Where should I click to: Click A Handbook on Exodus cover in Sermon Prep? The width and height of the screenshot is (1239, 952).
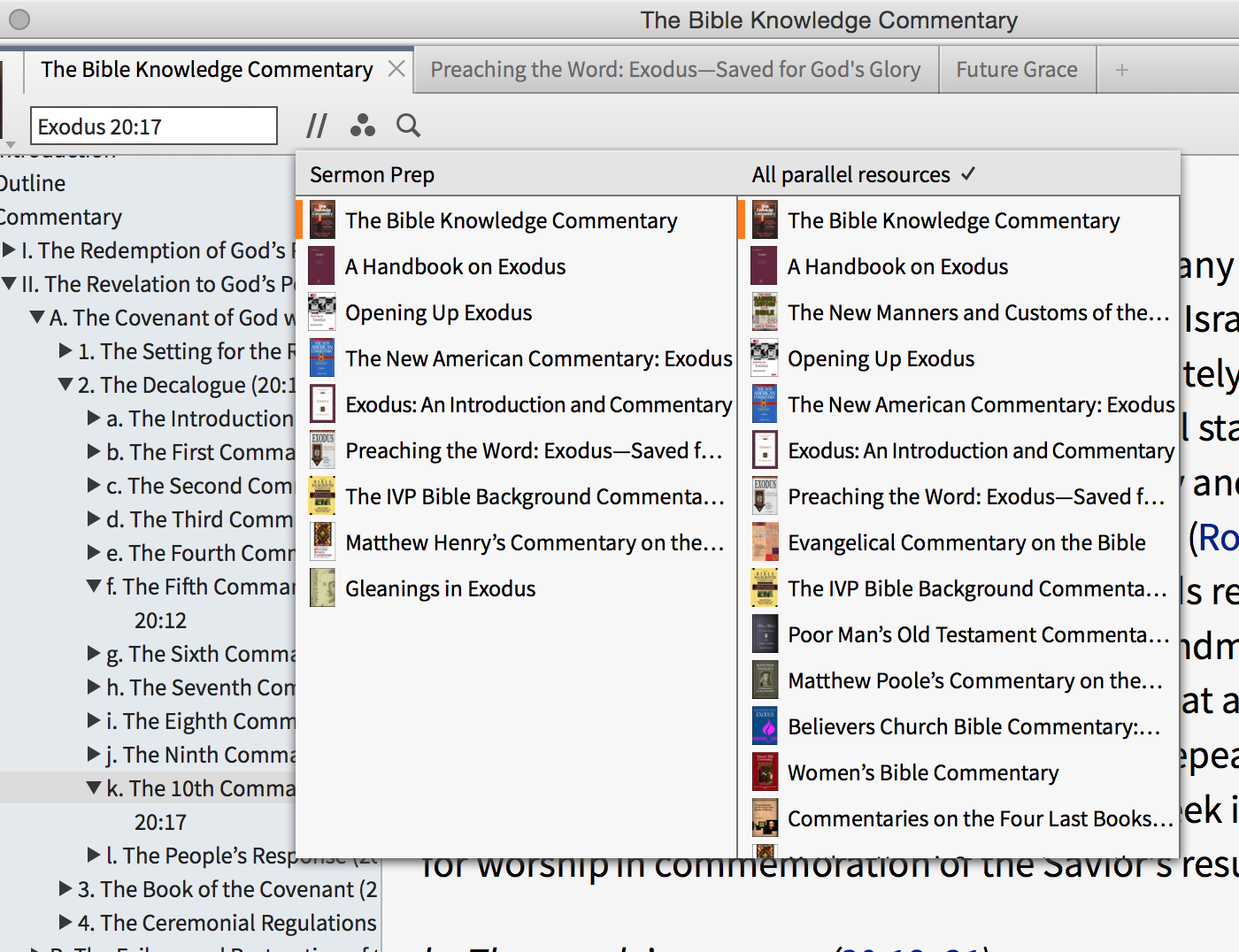point(322,266)
